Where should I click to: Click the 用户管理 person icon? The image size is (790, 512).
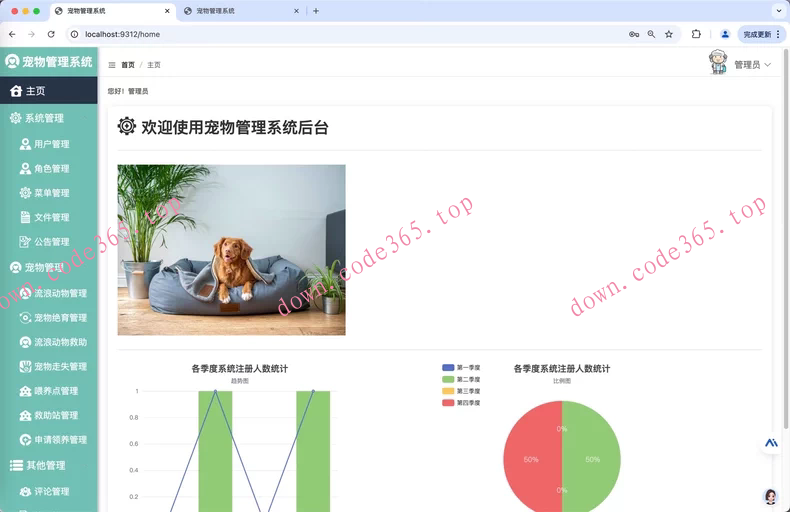click(x=25, y=144)
